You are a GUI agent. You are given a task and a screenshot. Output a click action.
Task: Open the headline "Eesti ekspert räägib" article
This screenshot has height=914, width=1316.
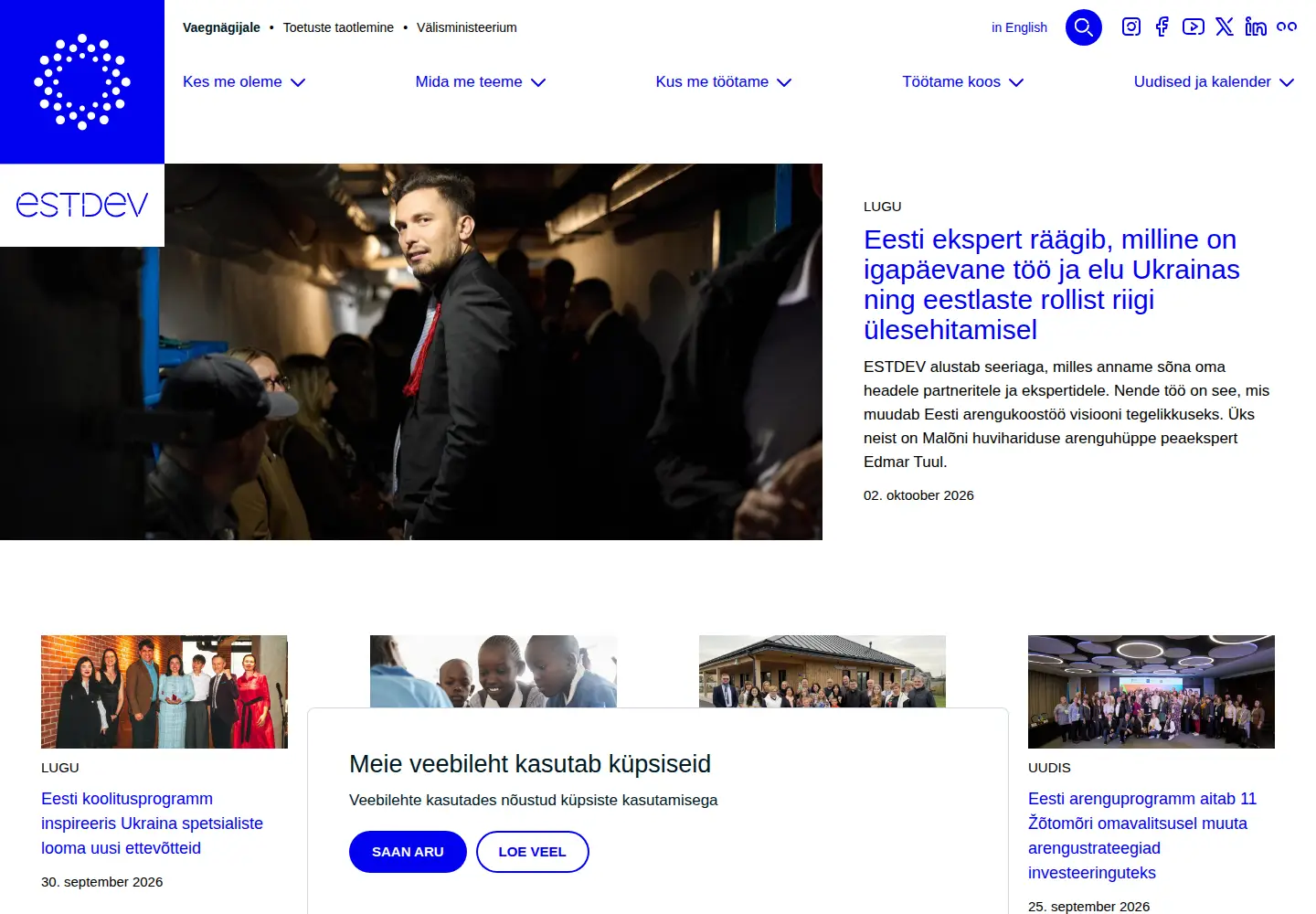pos(1052,284)
